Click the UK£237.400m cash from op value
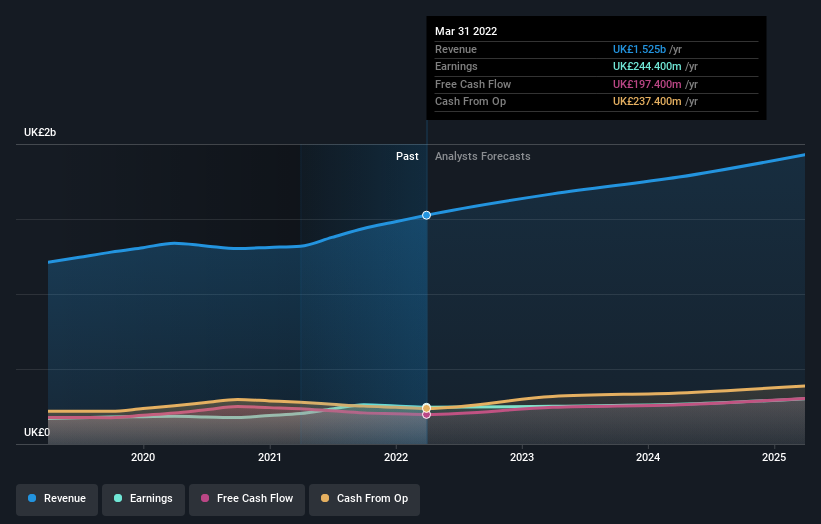 [647, 102]
